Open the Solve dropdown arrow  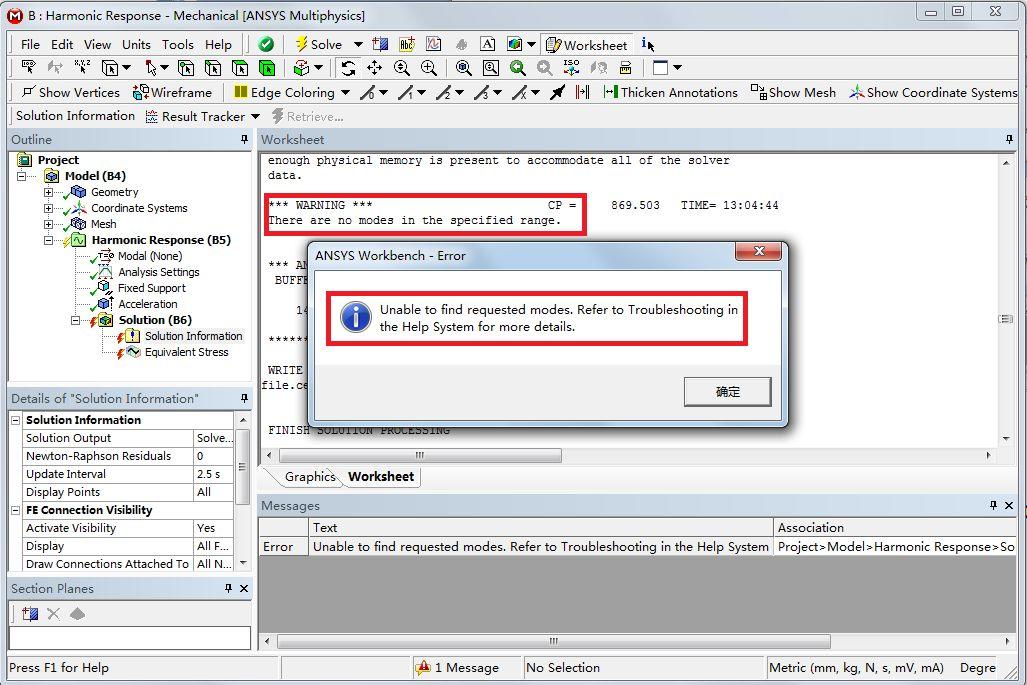pos(358,45)
